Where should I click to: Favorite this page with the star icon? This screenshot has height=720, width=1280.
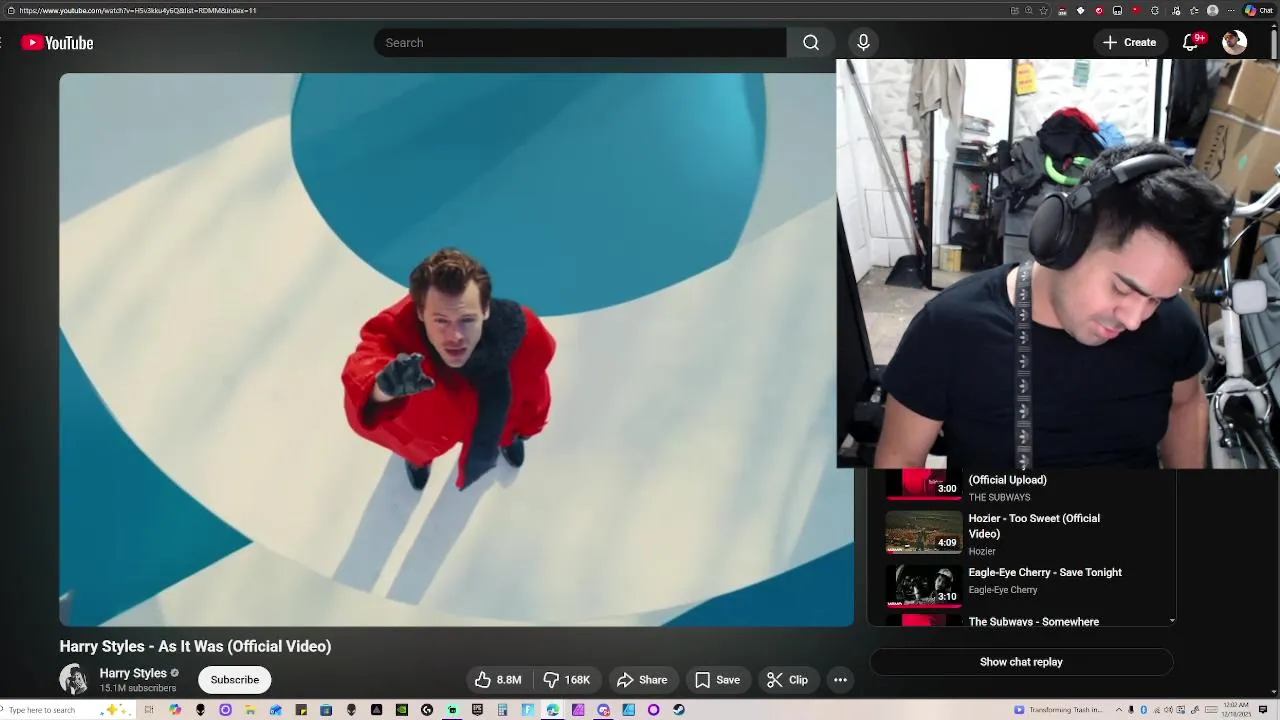click(x=1044, y=10)
